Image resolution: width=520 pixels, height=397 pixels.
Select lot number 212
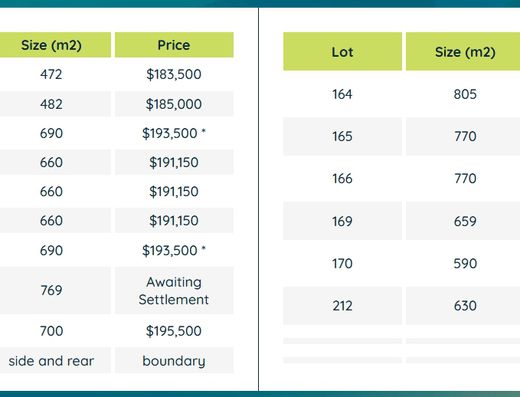click(x=342, y=306)
